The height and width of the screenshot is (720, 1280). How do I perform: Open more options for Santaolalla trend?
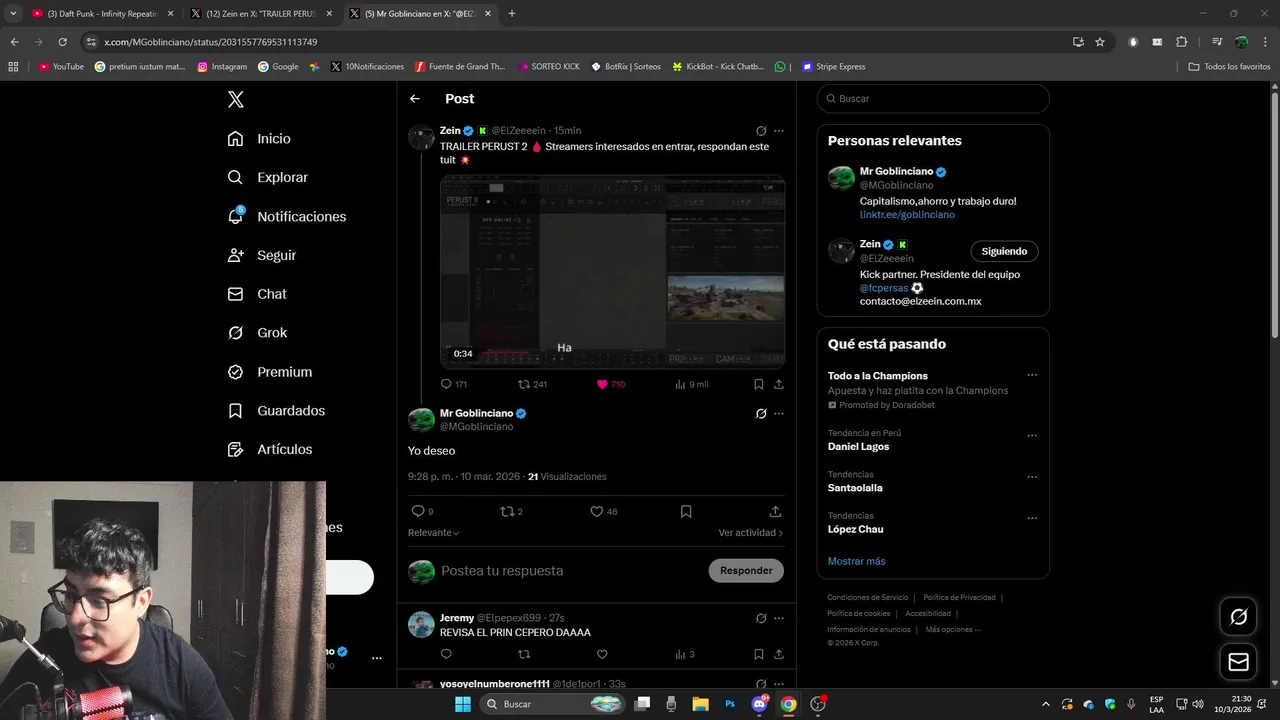[1032, 477]
